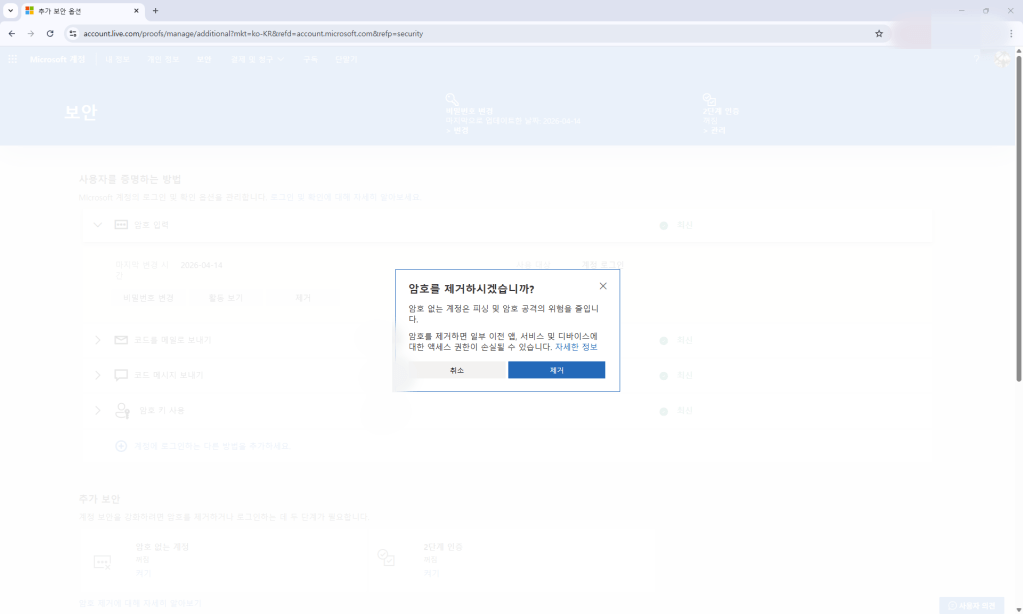Screen dimensions: 1023x614
Task: Reload the page with the refresh icon
Action: pyautogui.click(x=50, y=33)
